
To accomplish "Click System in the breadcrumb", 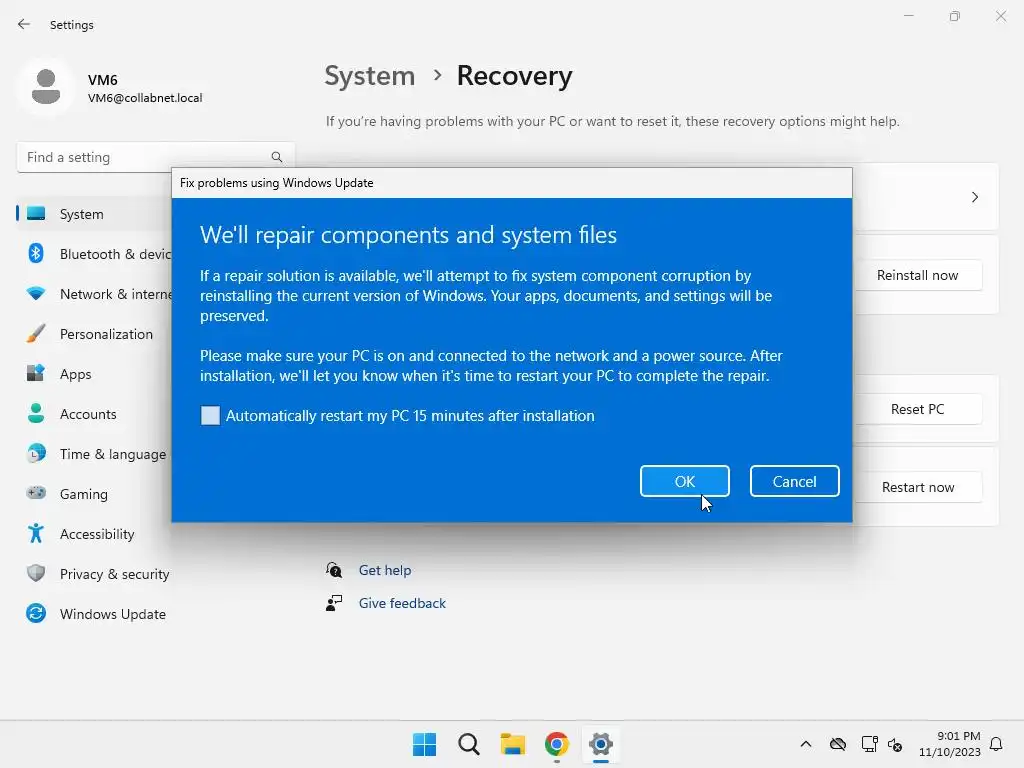I will pyautogui.click(x=370, y=76).
